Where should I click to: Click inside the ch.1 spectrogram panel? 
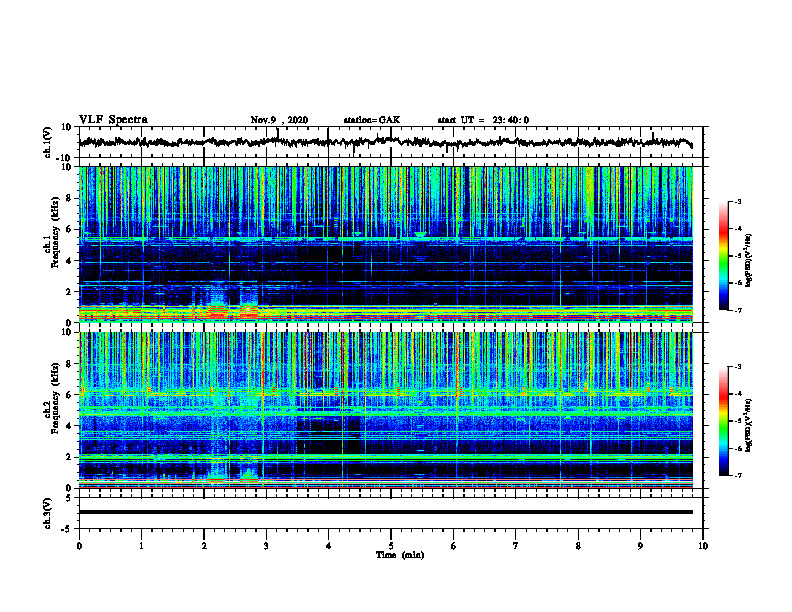(386, 244)
